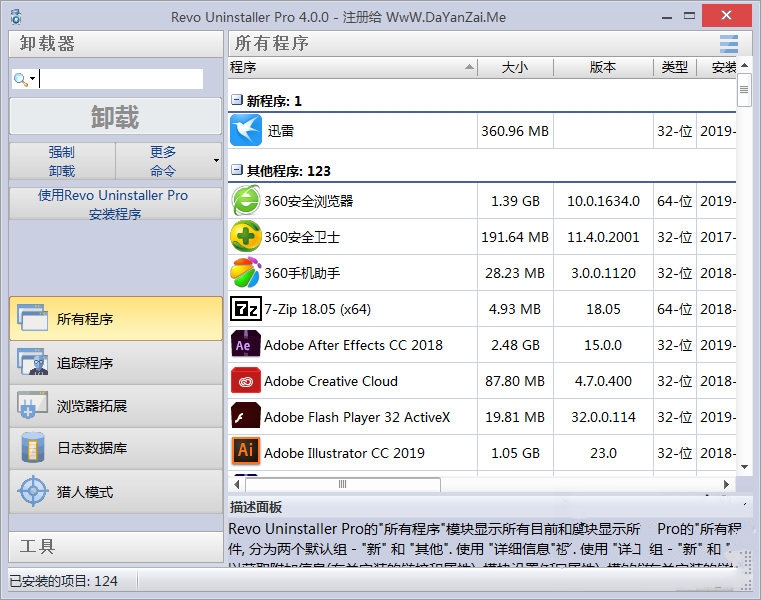Sort by the 程序 column header

tap(352, 67)
